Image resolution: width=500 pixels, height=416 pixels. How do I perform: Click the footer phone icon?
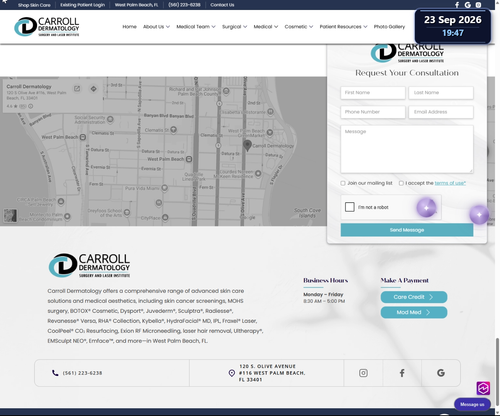click(55, 373)
